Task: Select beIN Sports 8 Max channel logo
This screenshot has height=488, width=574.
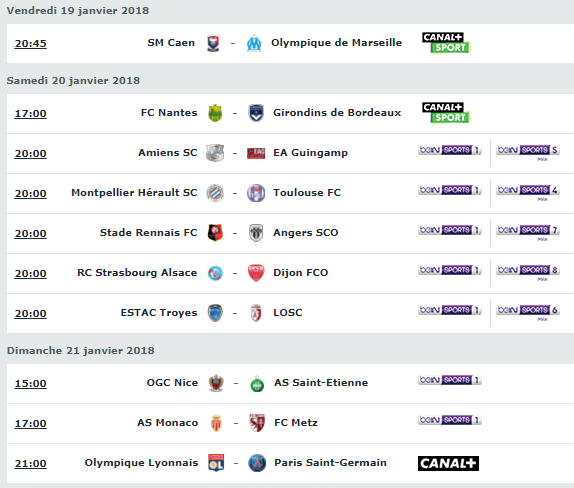Action: 528,272
